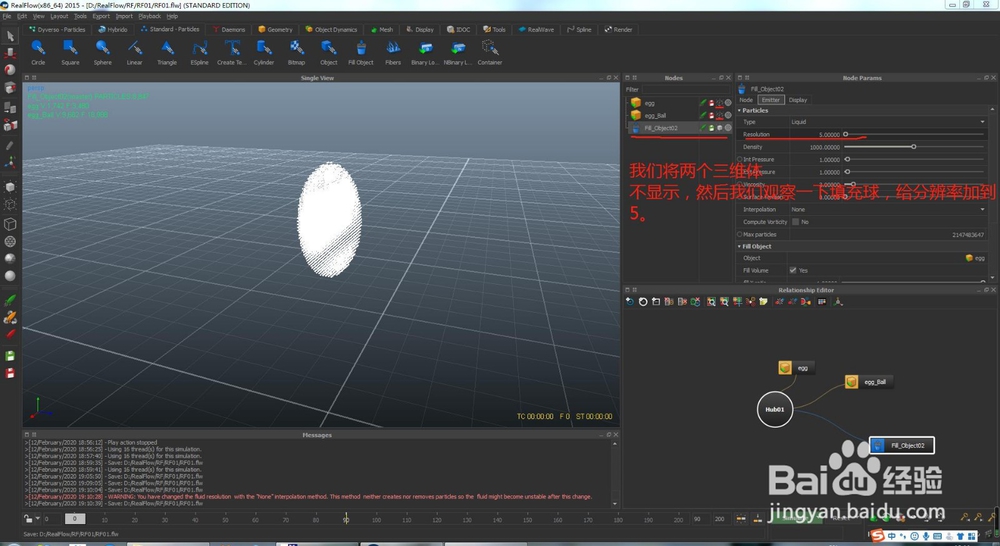Click the Filter input field in Nodes panel
Screen dimensions: 1000x546
point(686,89)
